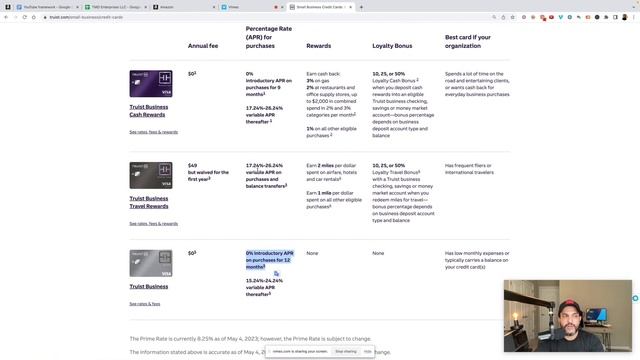Image resolution: width=640 pixels, height=360 pixels.
Task: Open the Chrome three-dot menu
Action: (x=633, y=17)
